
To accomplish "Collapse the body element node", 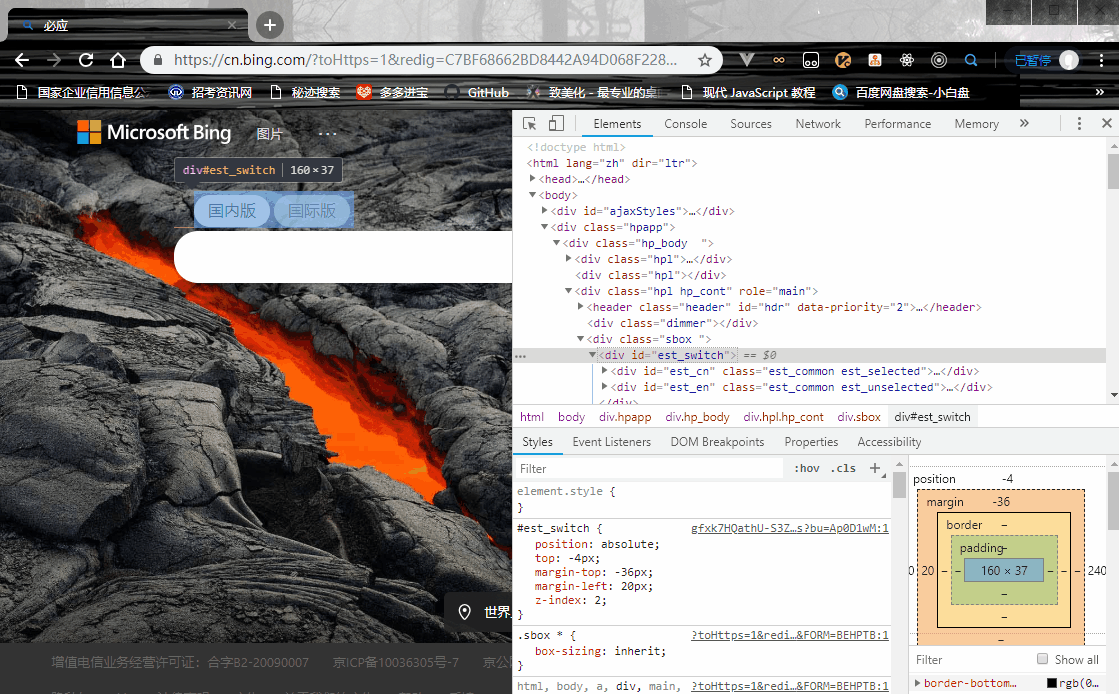I will point(532,194).
